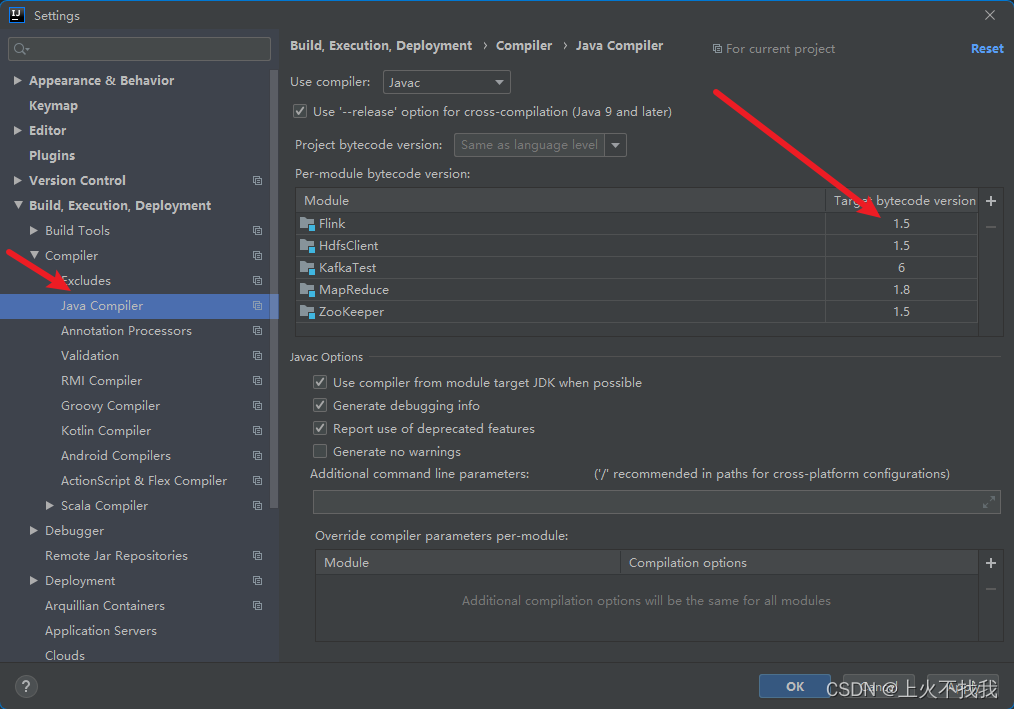
Task: Click the project-level icon beside Remote Jar Repositories
Action: (257, 556)
